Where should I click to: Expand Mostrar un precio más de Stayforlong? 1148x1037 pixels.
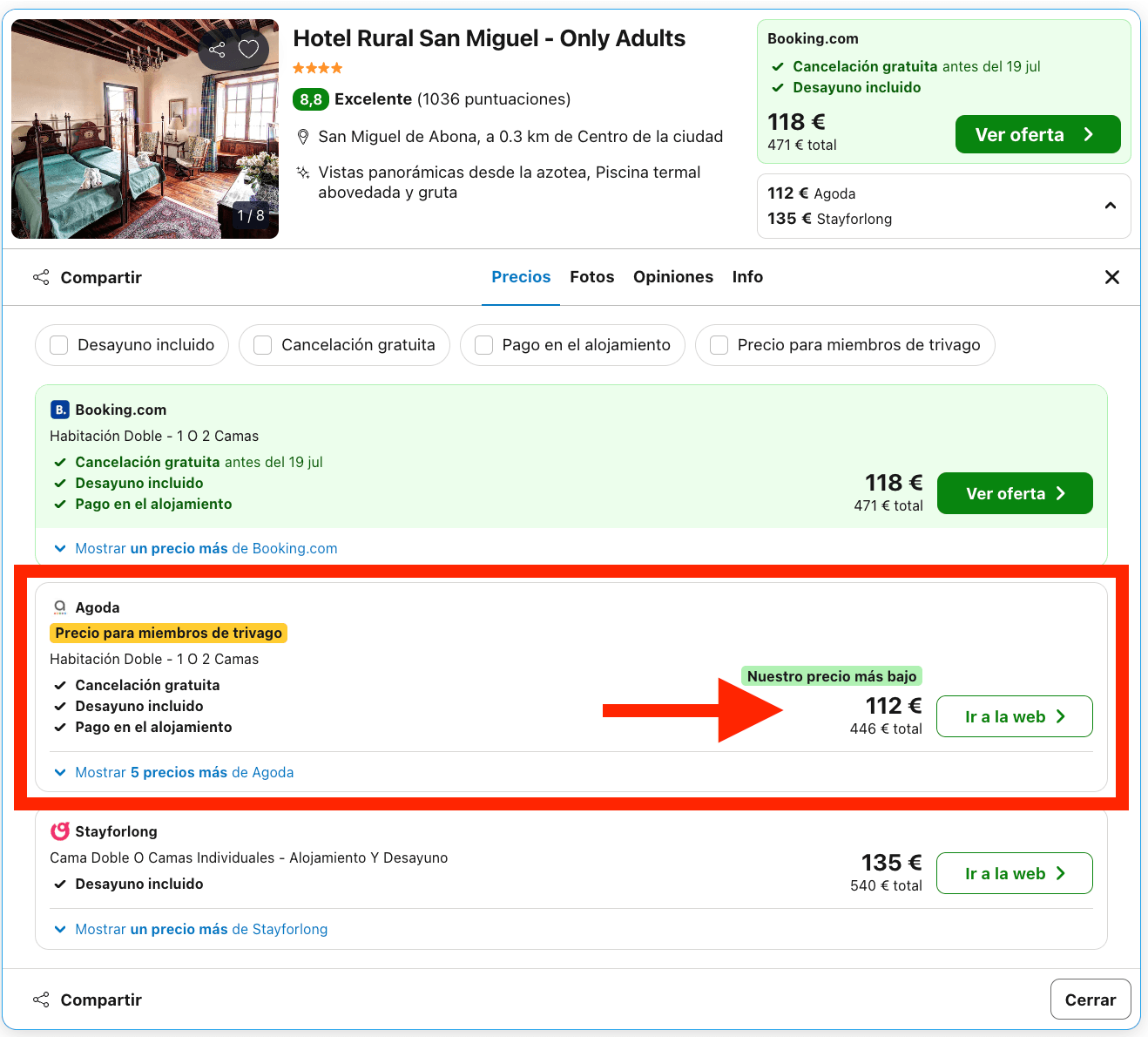(x=191, y=929)
